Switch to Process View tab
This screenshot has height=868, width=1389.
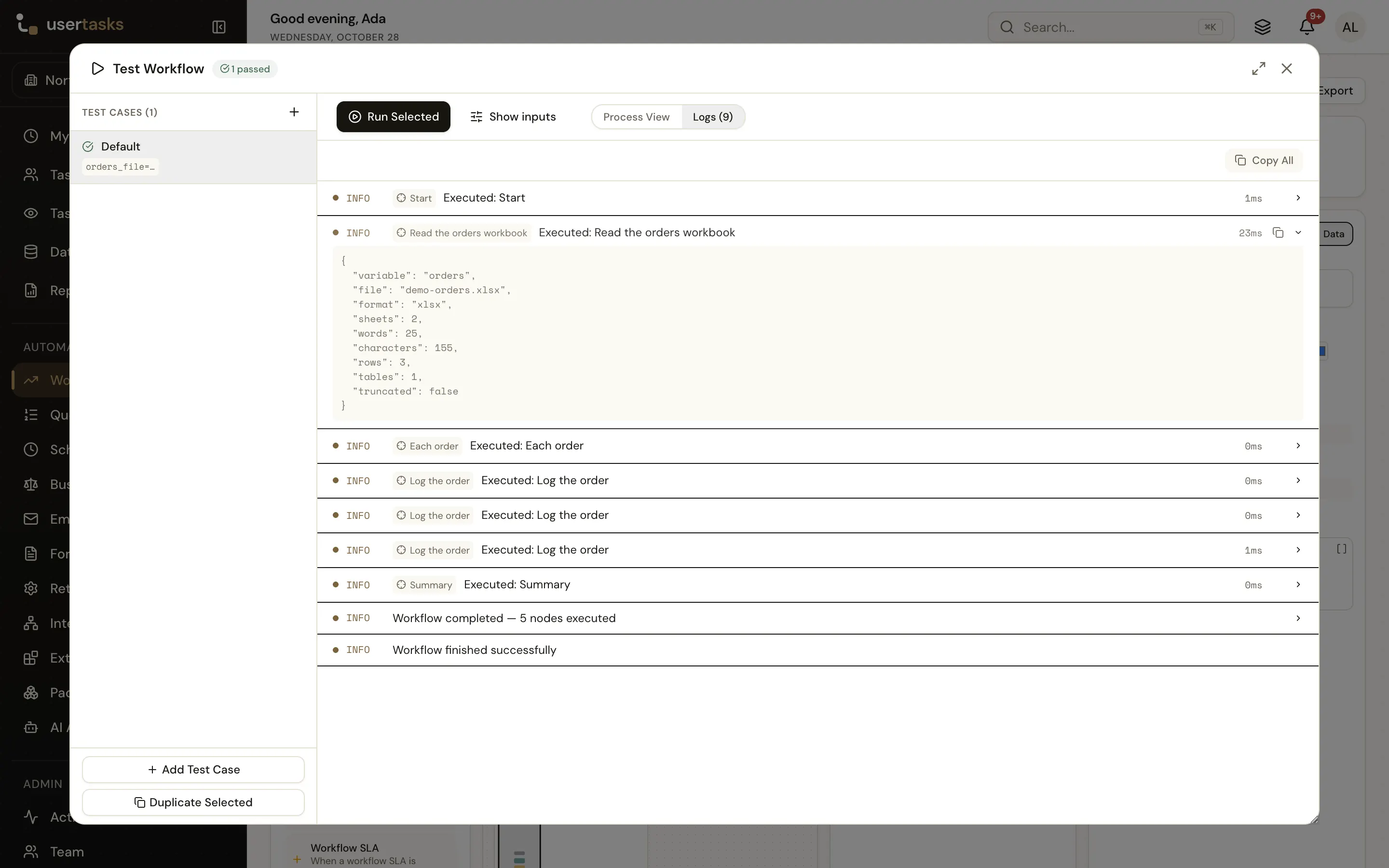point(636,117)
